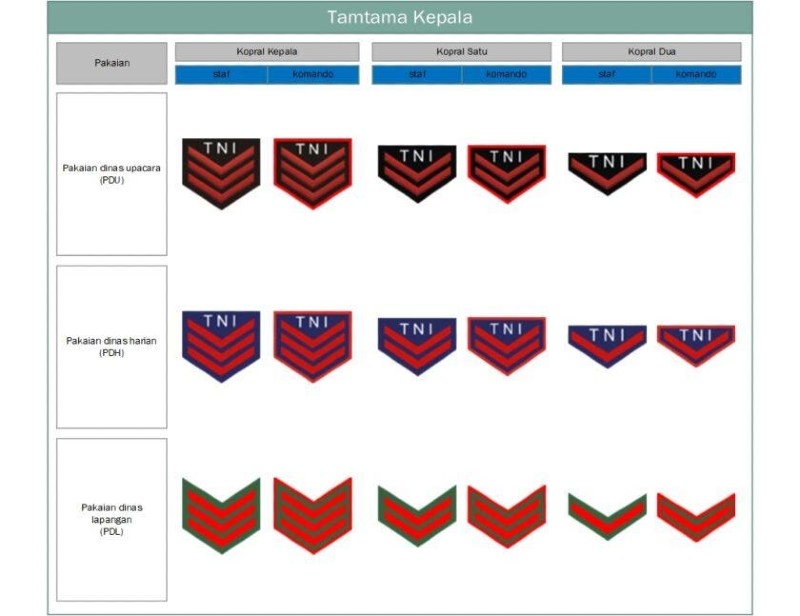Select the Kopral Kepala komando PDU insignia
This screenshot has height=616, width=800.
313,174
